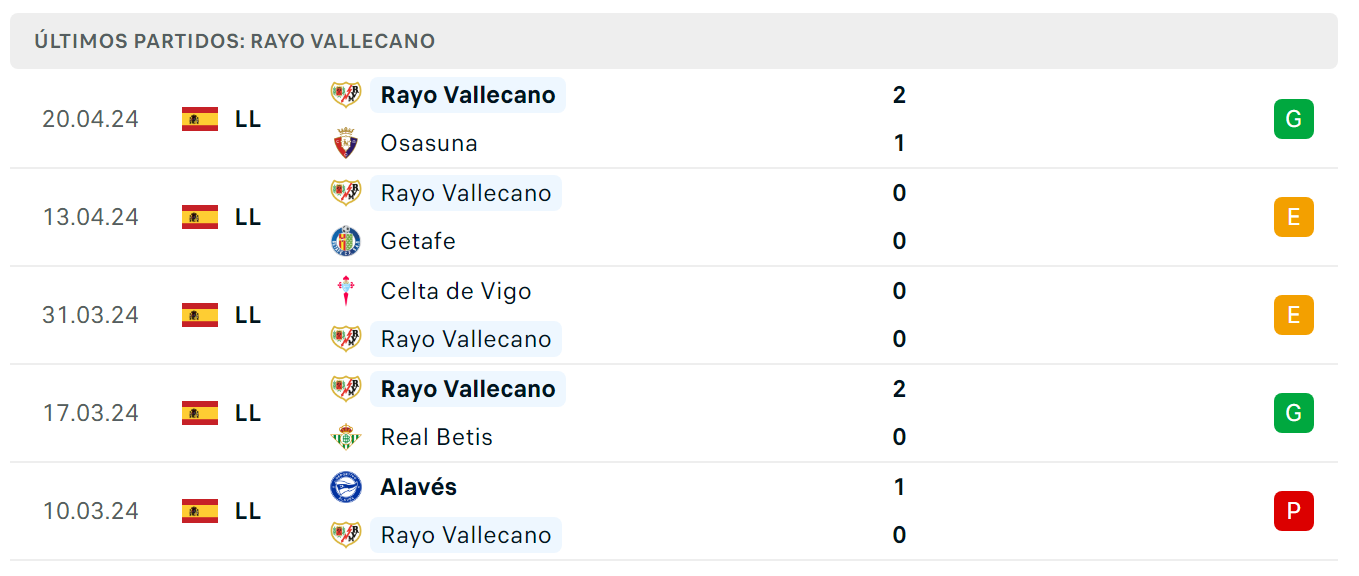The image size is (1359, 576).
Task: Select the LL league label on 17.03.24 row
Action: 248,413
